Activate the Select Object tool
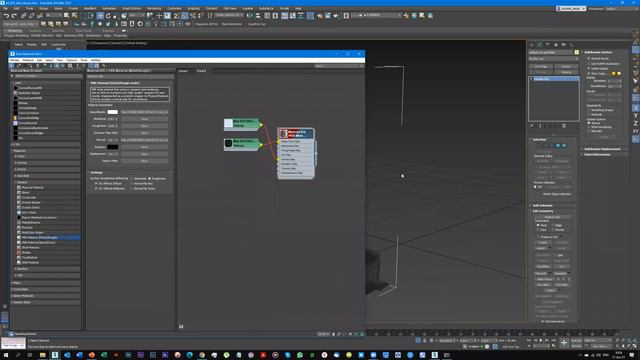640x360 pixels. [x=67, y=16]
